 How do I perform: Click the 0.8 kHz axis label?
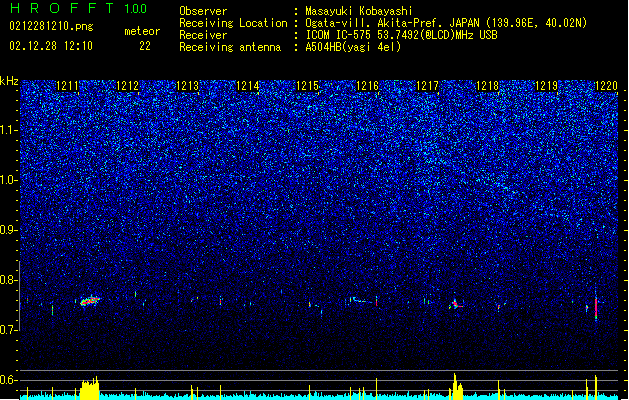[x=9, y=280]
